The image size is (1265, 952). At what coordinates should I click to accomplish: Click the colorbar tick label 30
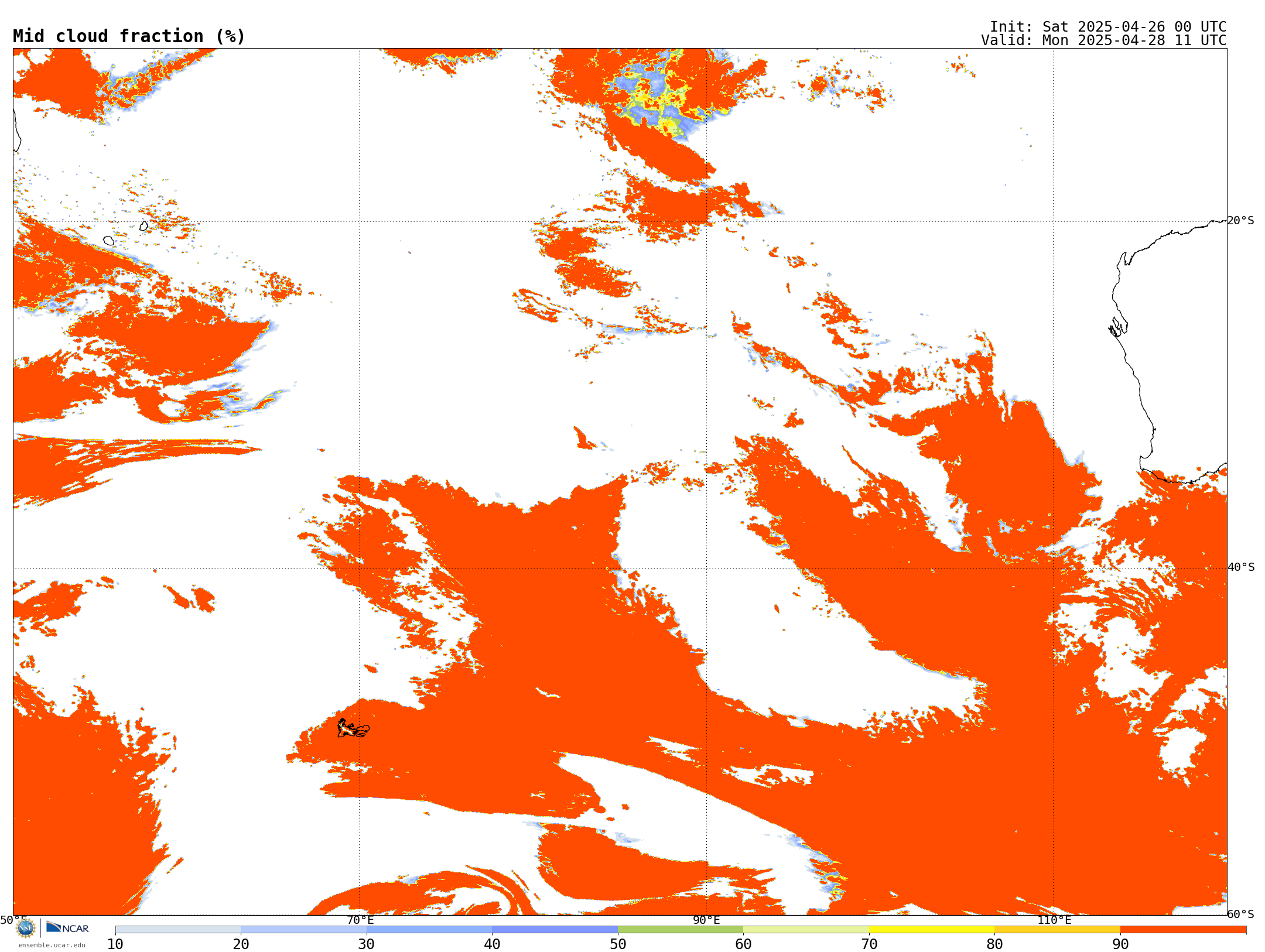pos(367,944)
